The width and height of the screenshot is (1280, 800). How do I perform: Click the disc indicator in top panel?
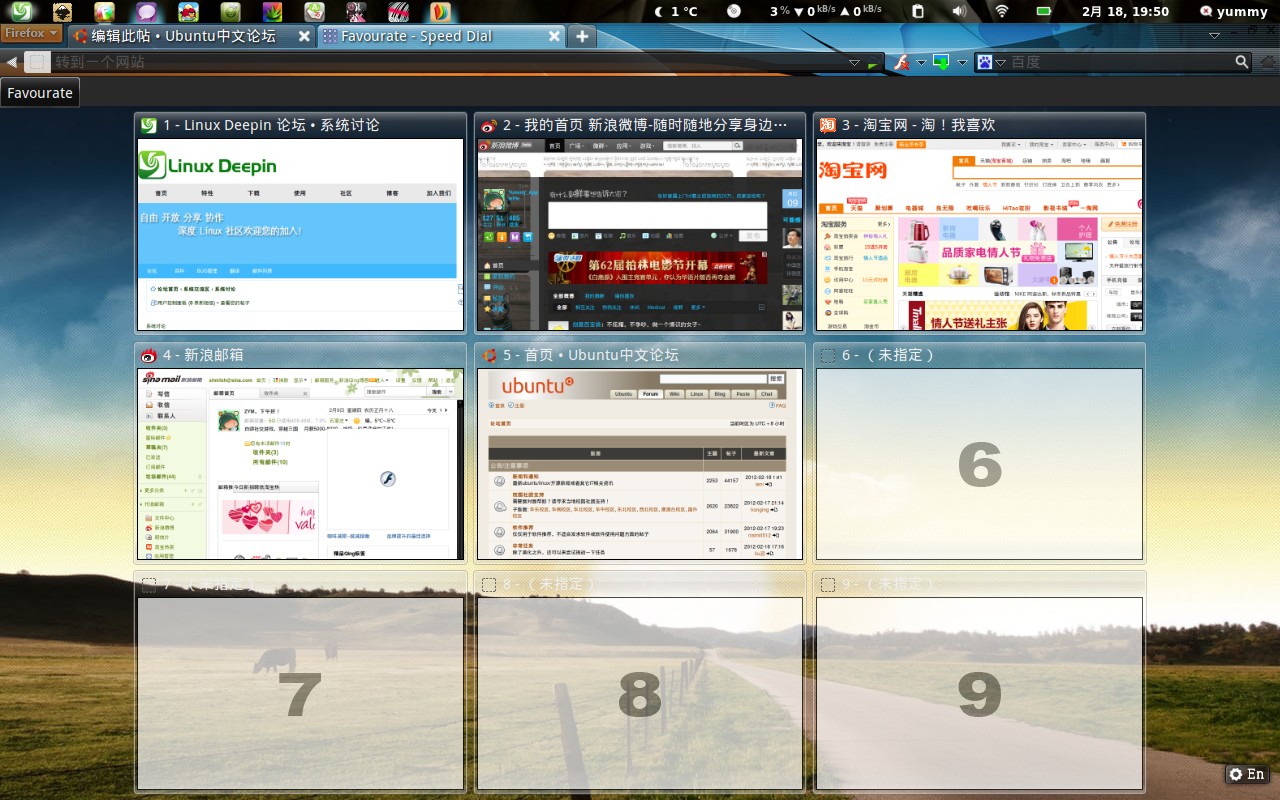click(x=734, y=12)
